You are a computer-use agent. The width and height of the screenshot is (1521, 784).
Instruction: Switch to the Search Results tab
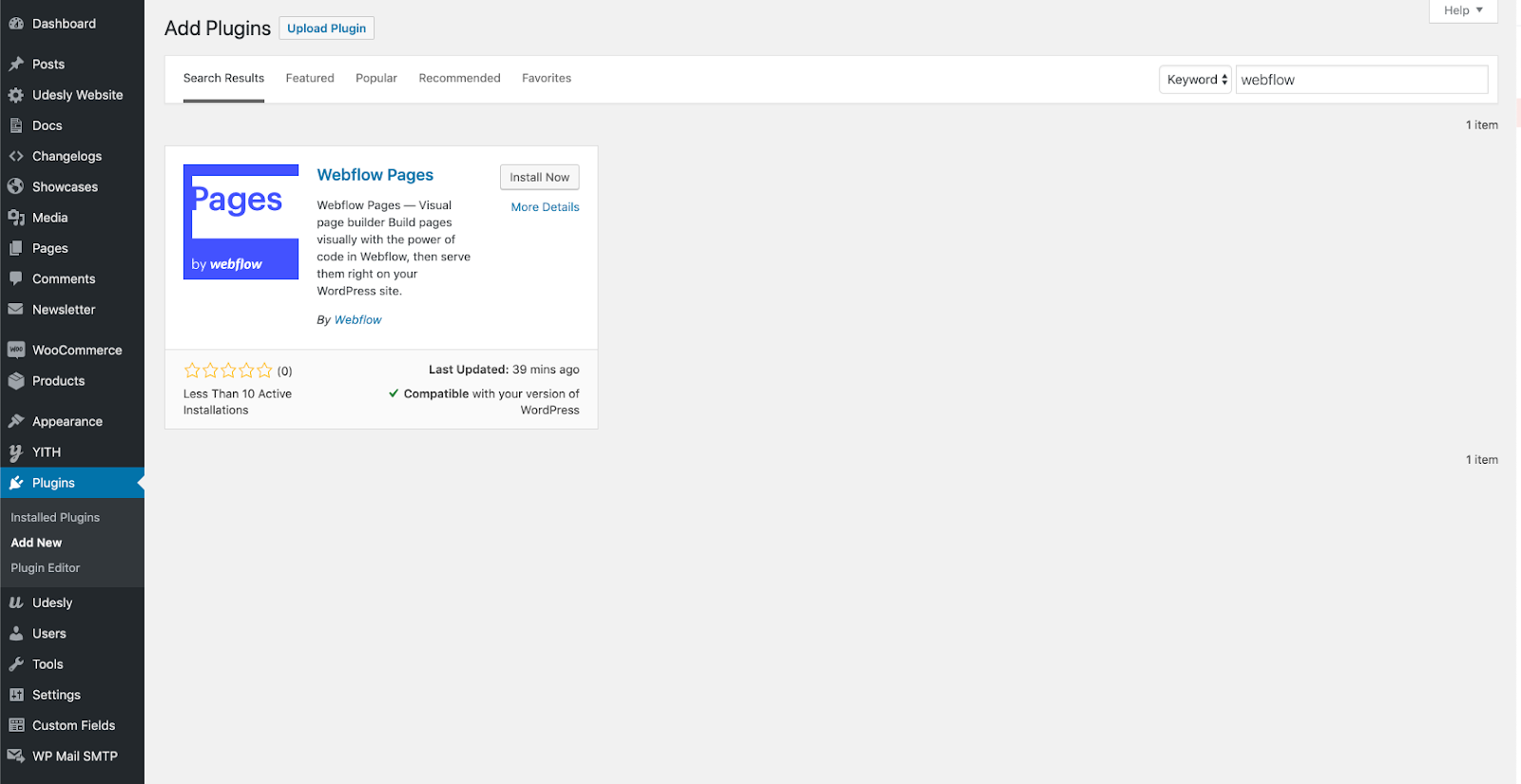223,79
